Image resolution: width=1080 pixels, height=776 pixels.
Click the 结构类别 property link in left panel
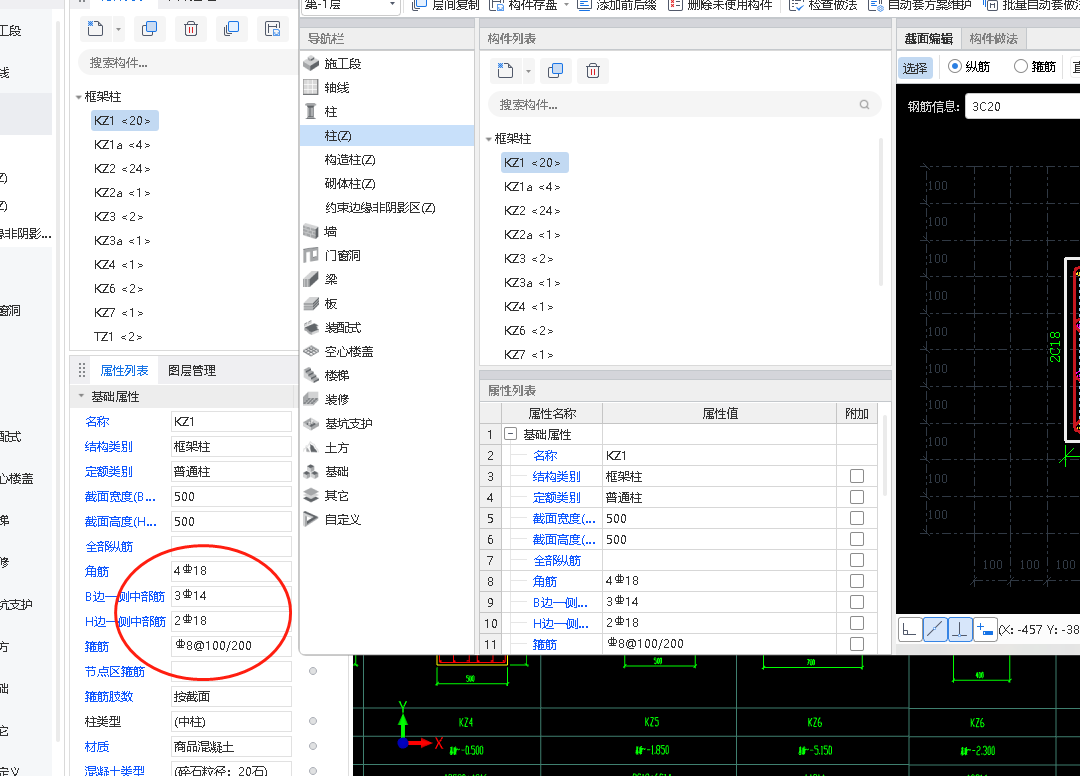[109, 447]
